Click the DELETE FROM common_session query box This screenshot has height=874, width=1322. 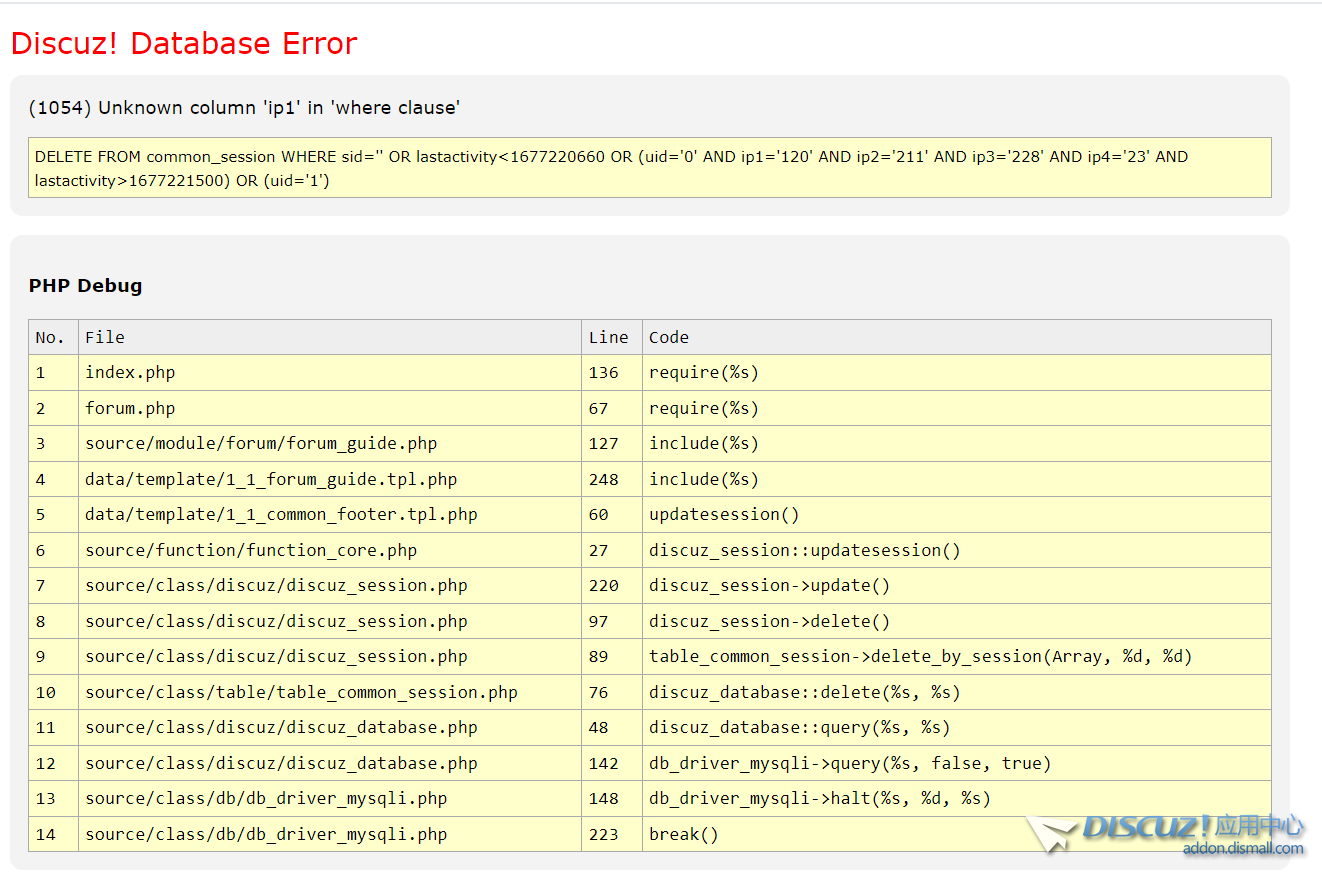pos(649,168)
